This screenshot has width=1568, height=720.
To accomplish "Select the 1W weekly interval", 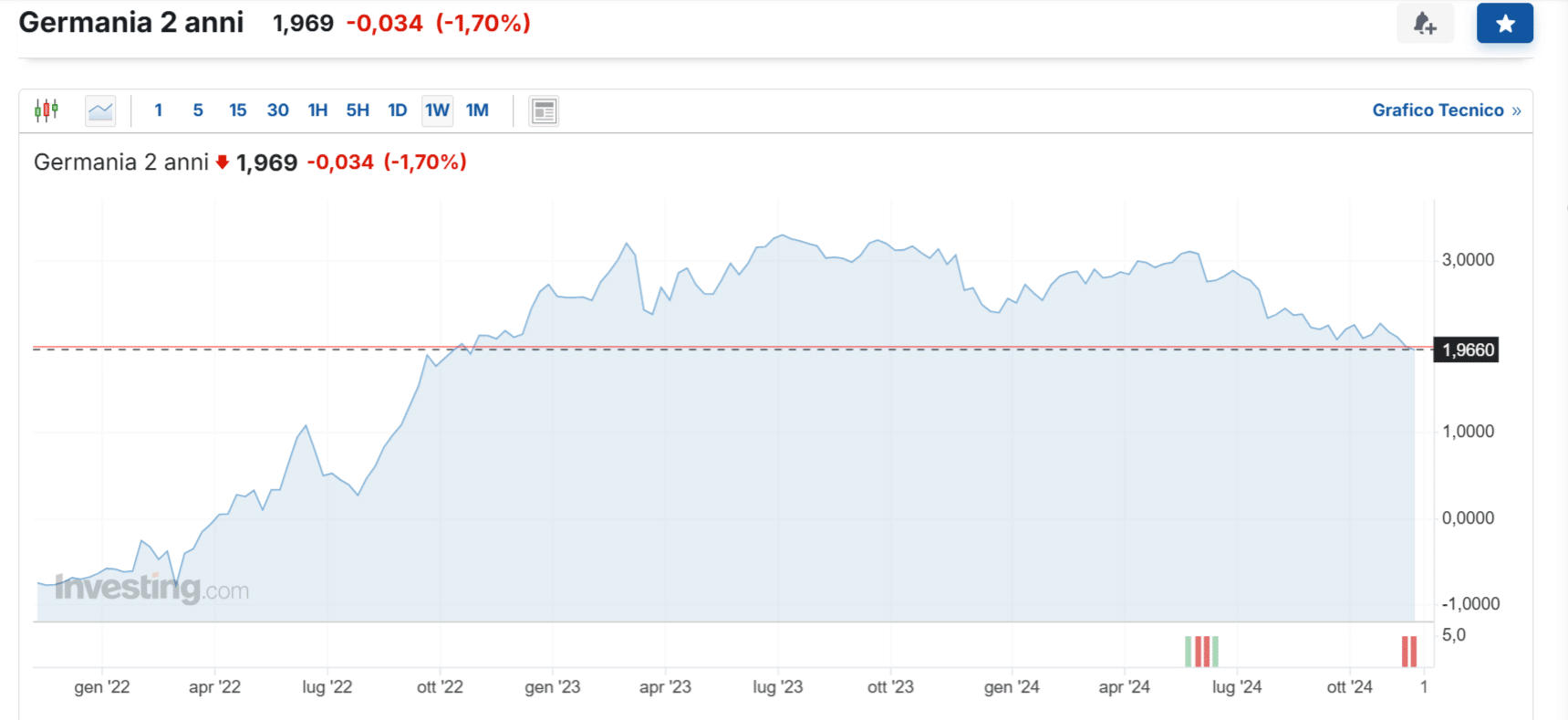I will click(x=437, y=110).
